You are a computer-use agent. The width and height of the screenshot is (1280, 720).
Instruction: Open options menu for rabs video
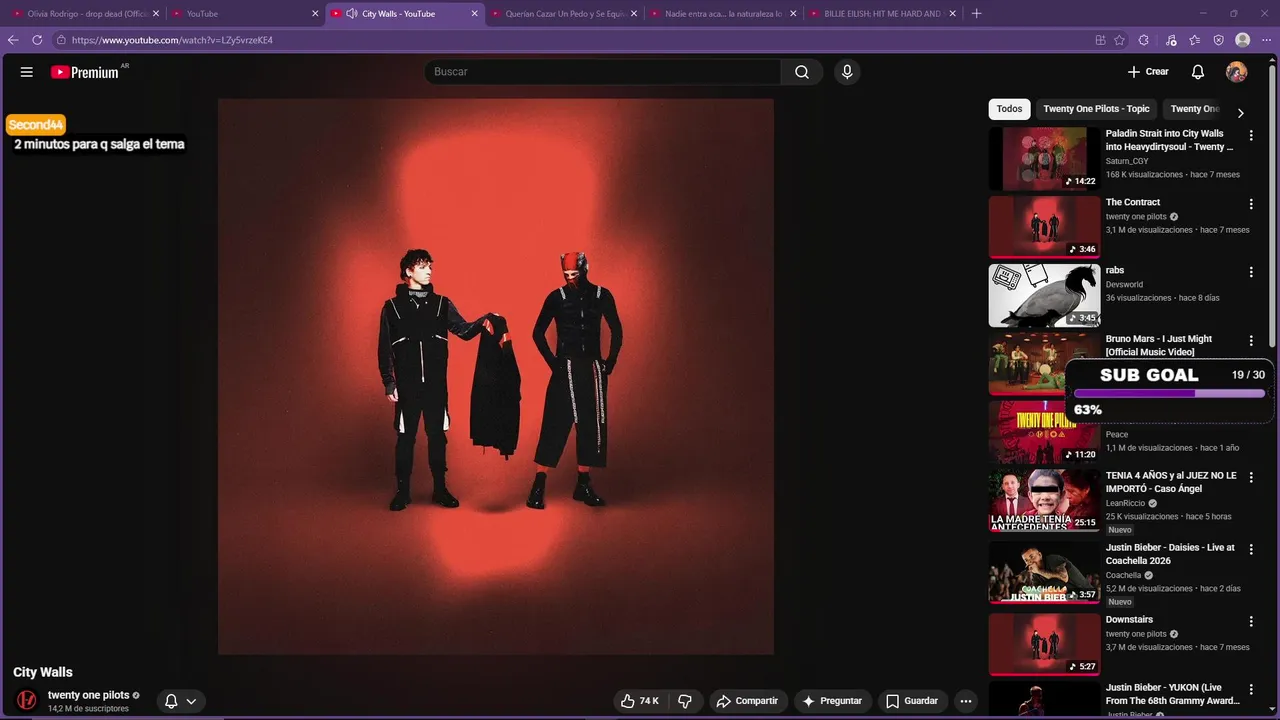1251,272
